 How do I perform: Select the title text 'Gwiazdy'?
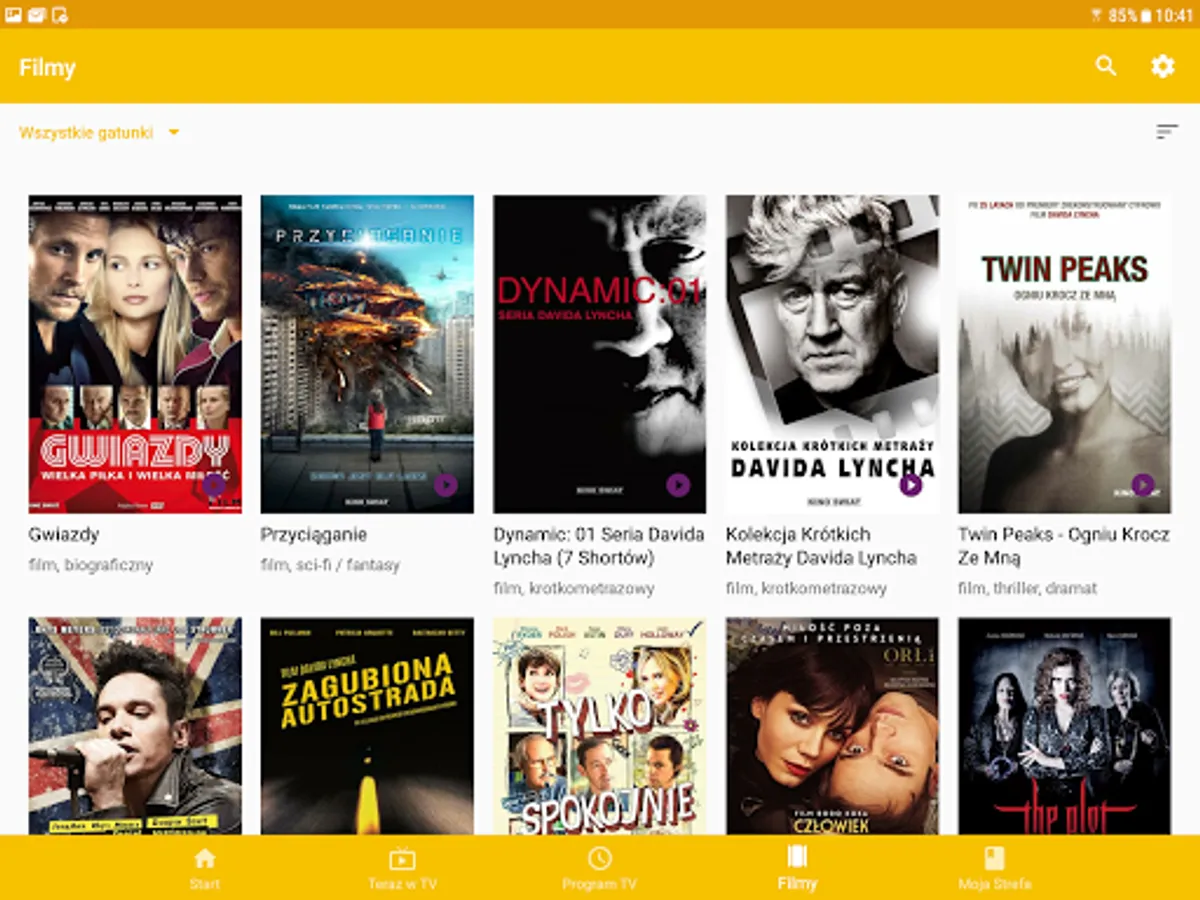[x=64, y=535]
